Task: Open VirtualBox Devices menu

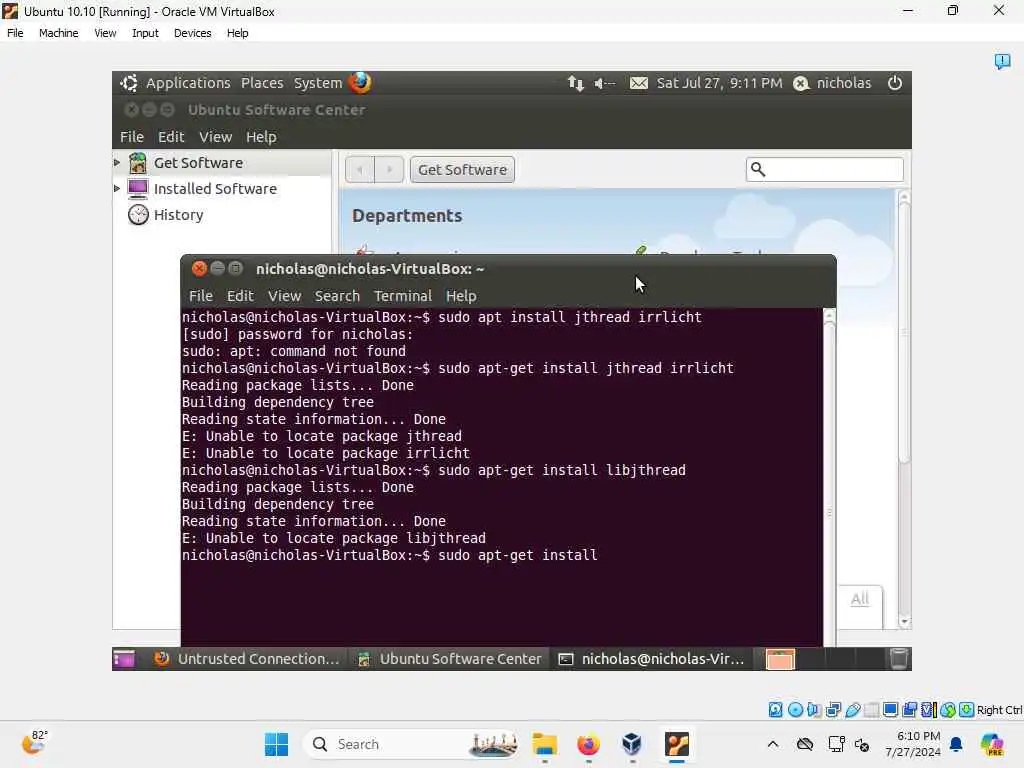Action: [x=192, y=33]
